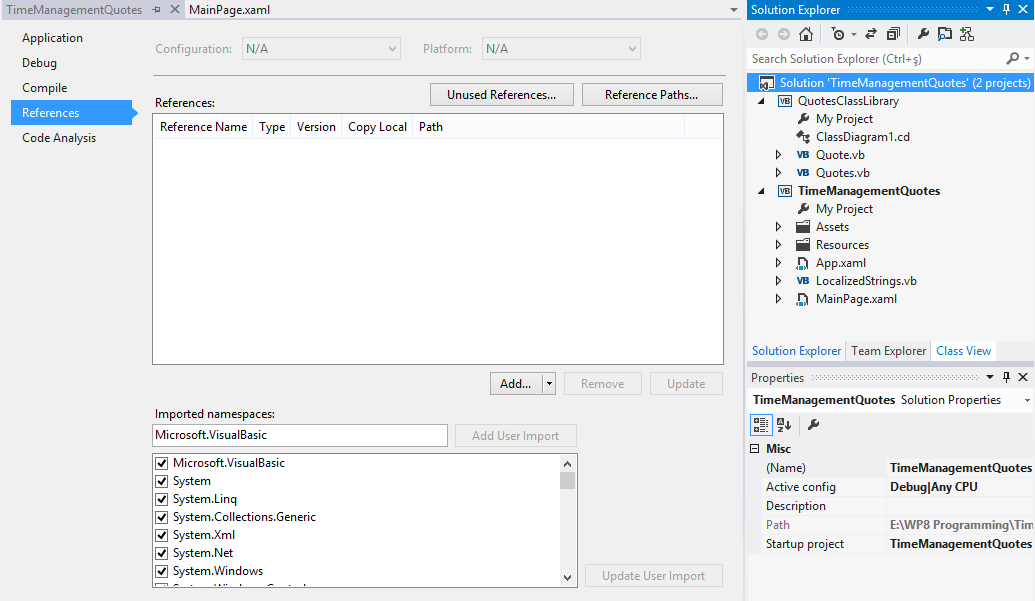This screenshot has height=601, width=1035.
Task: Click Property Pages wrench icon in Properties
Action: coord(813,425)
